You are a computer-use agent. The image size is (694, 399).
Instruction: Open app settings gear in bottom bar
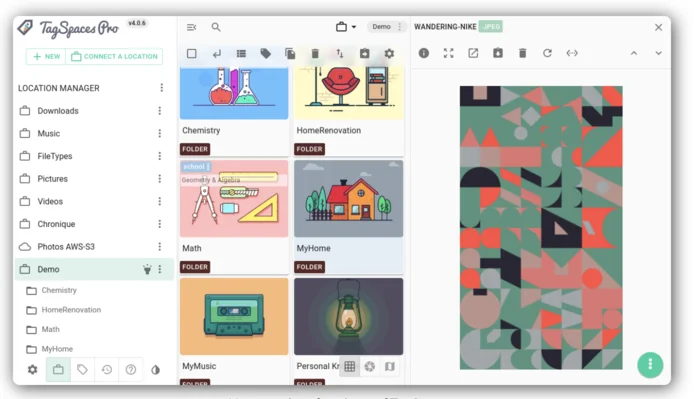[x=33, y=369]
